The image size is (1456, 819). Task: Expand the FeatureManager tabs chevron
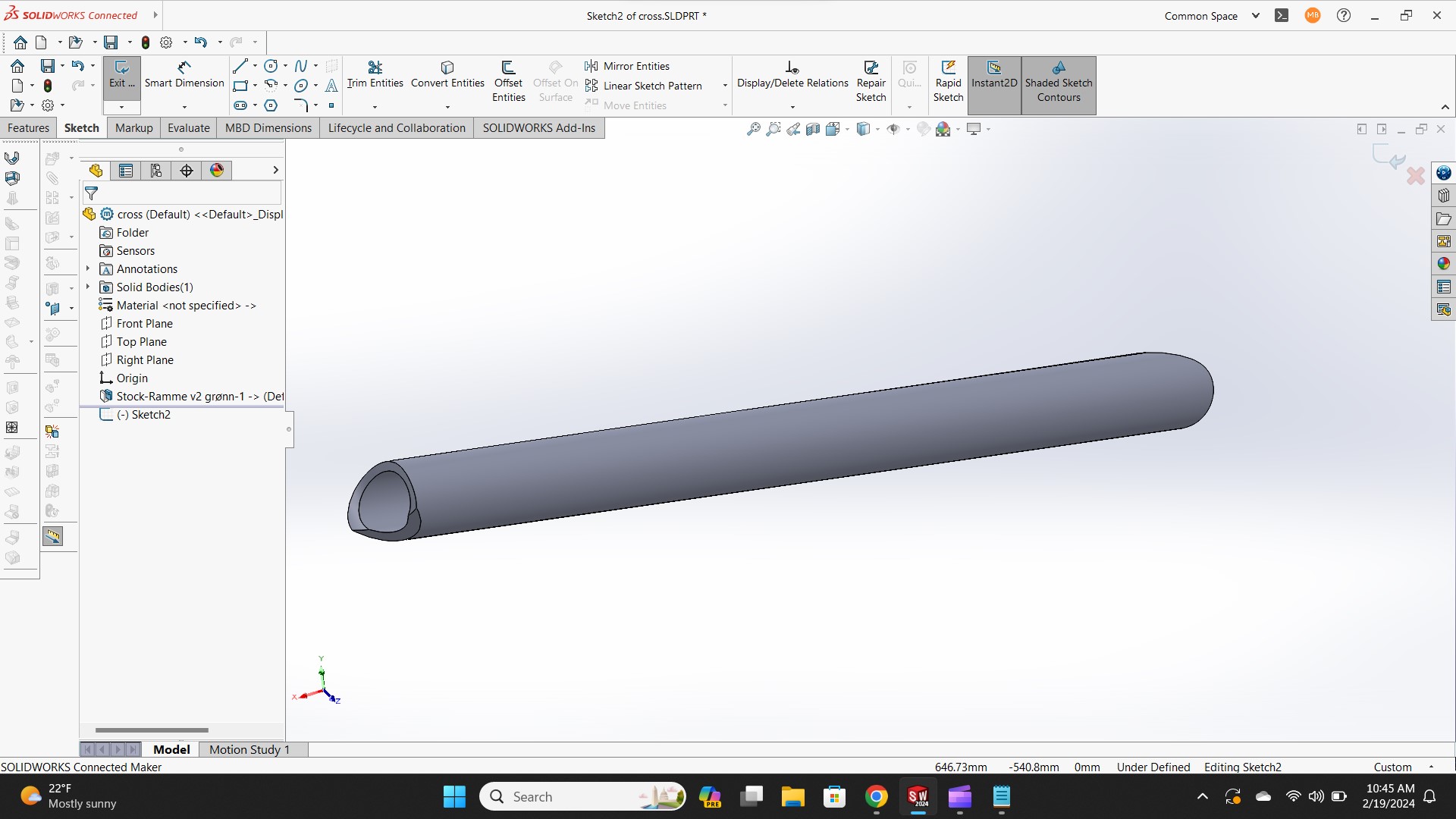(275, 171)
